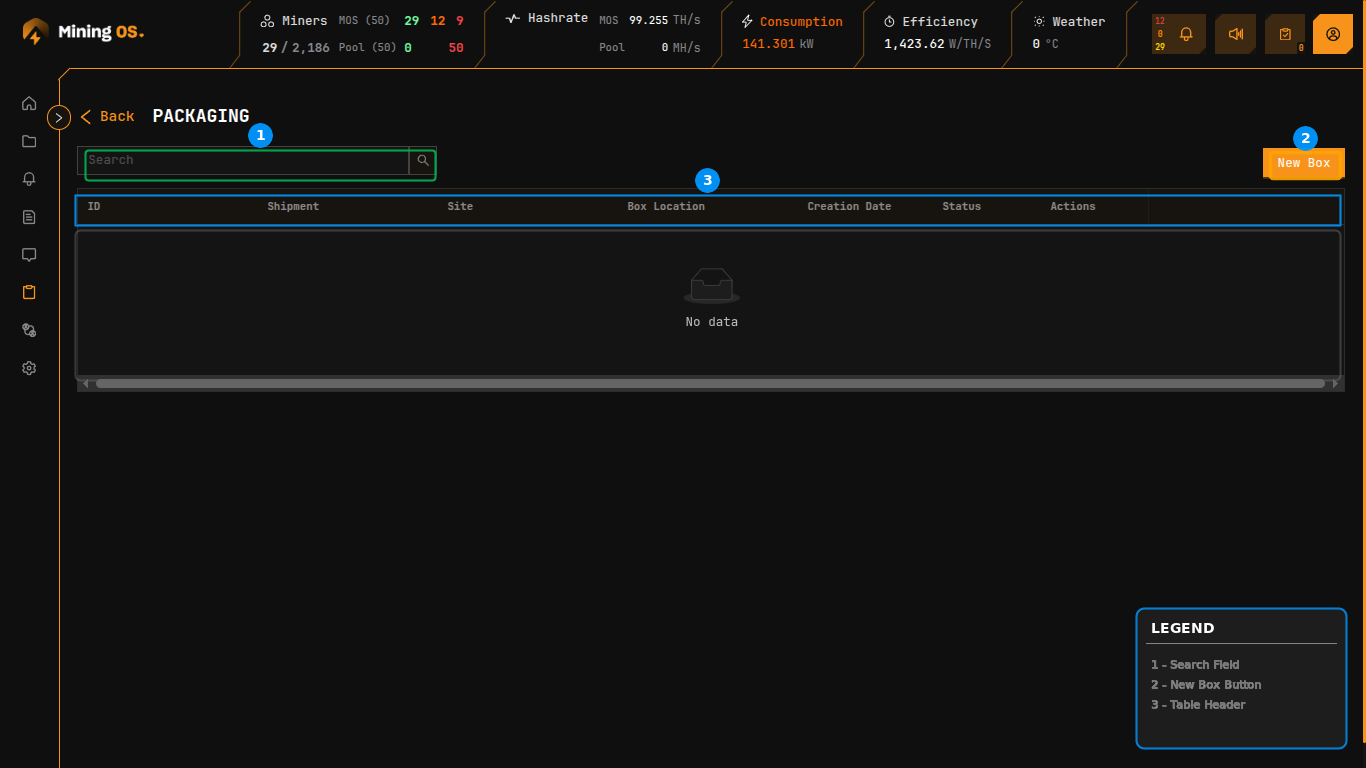
Task: Click the highlighted clipboard icon in sidebar
Action: (29, 292)
